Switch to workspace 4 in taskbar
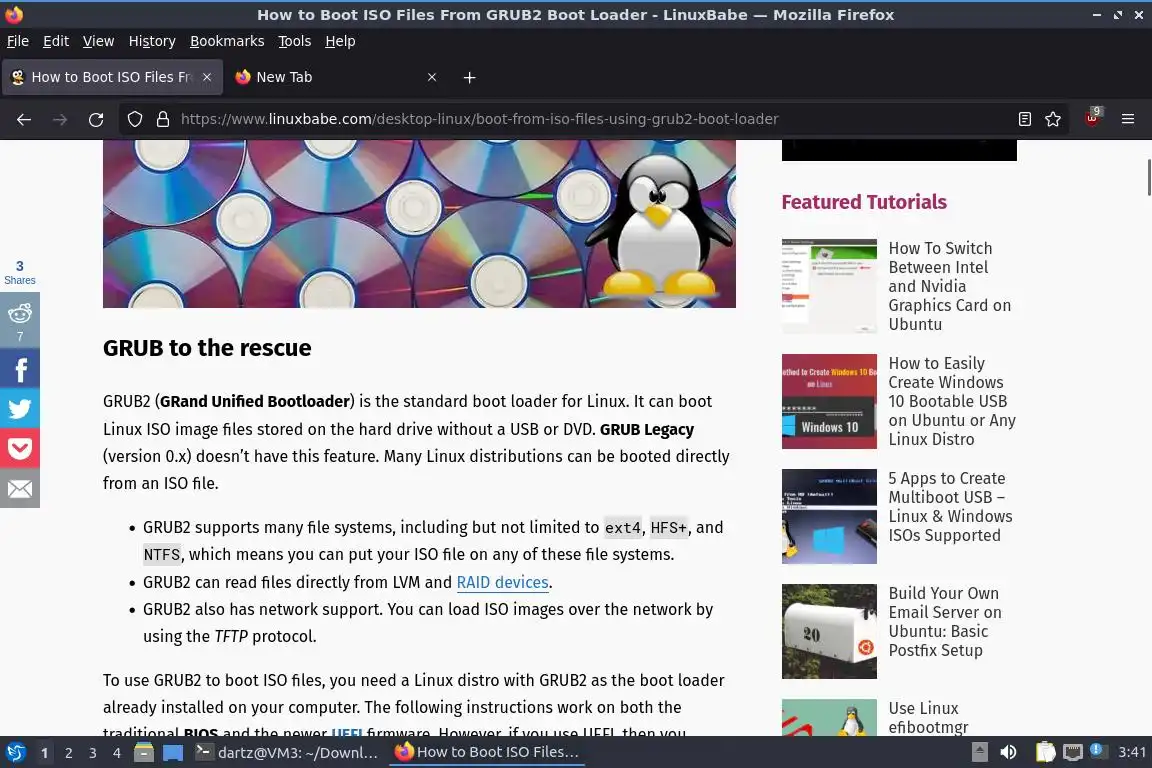1152x768 pixels. click(117, 753)
